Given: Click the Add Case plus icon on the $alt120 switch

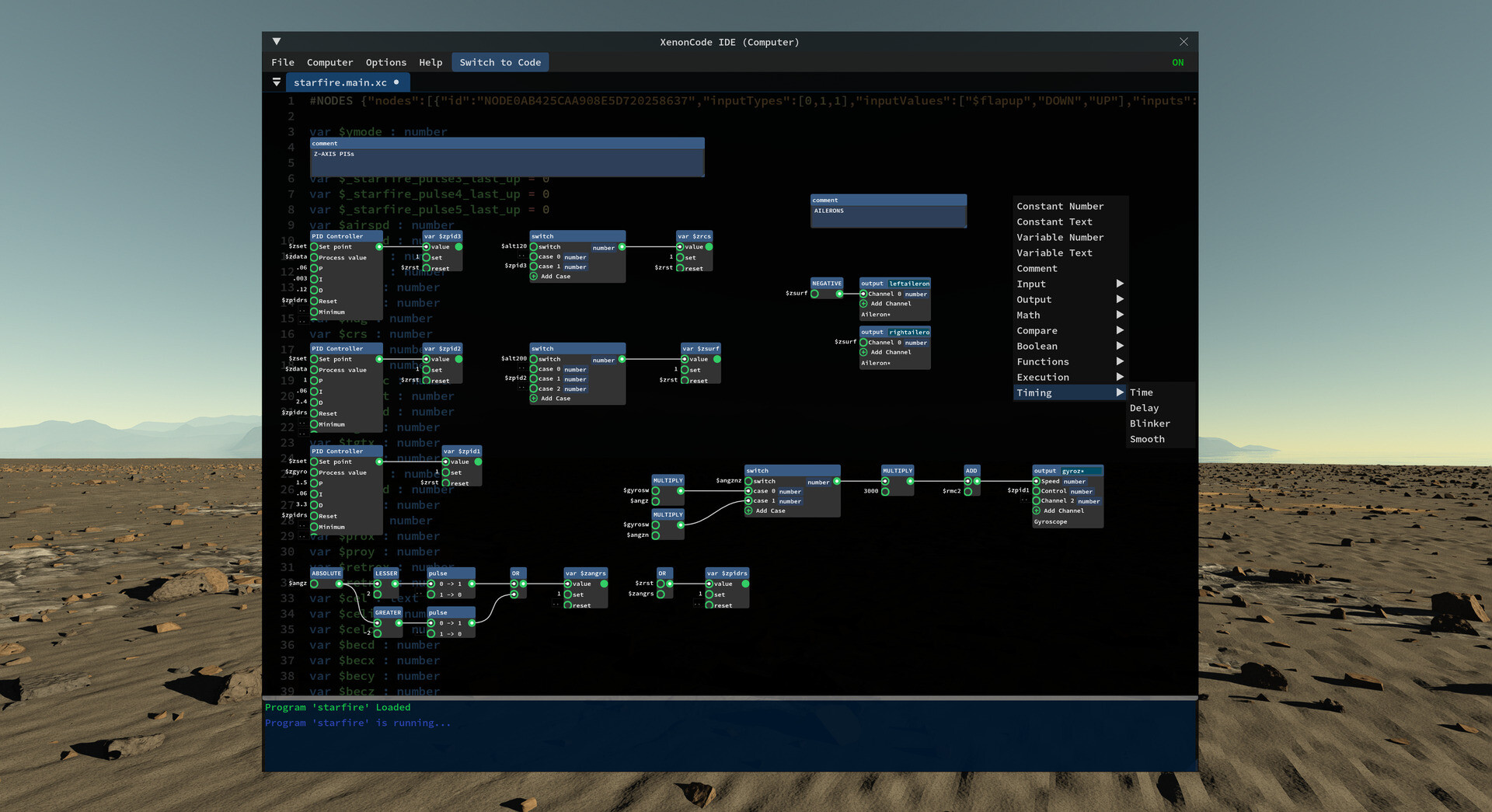Looking at the screenshot, I should pyautogui.click(x=534, y=276).
